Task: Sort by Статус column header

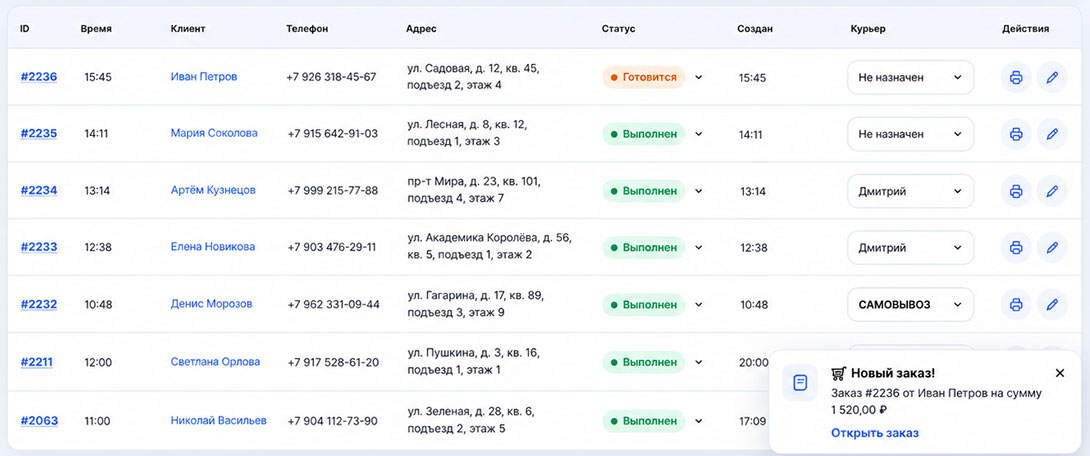Action: coord(618,29)
